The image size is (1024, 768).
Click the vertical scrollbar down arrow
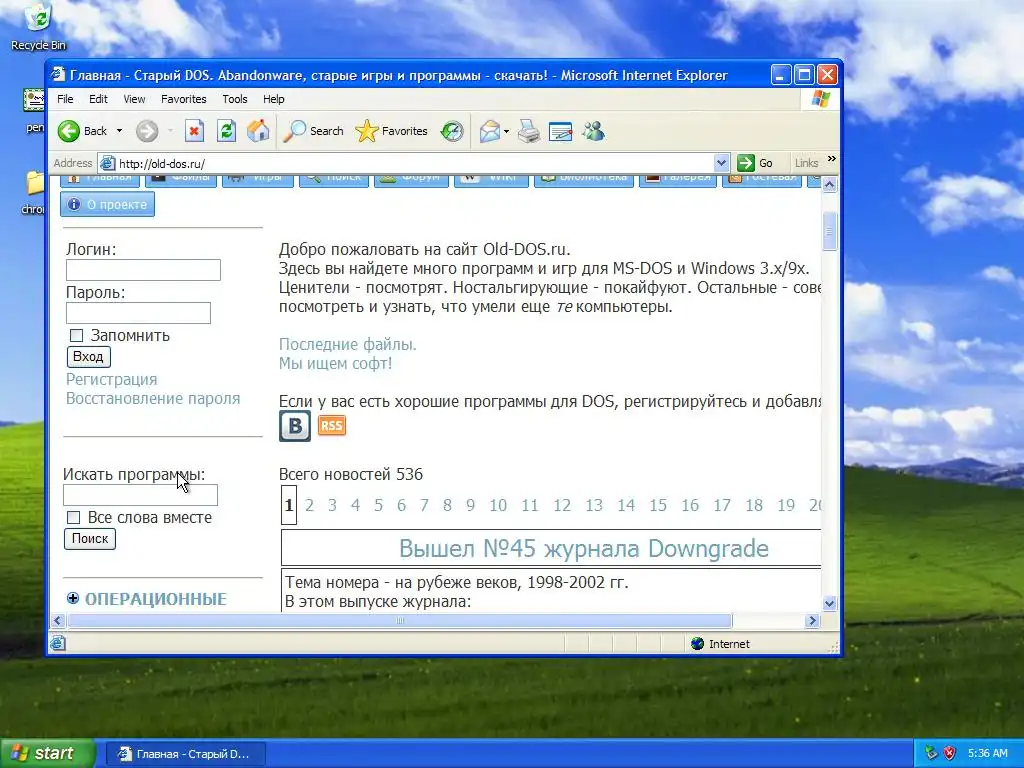(x=829, y=603)
